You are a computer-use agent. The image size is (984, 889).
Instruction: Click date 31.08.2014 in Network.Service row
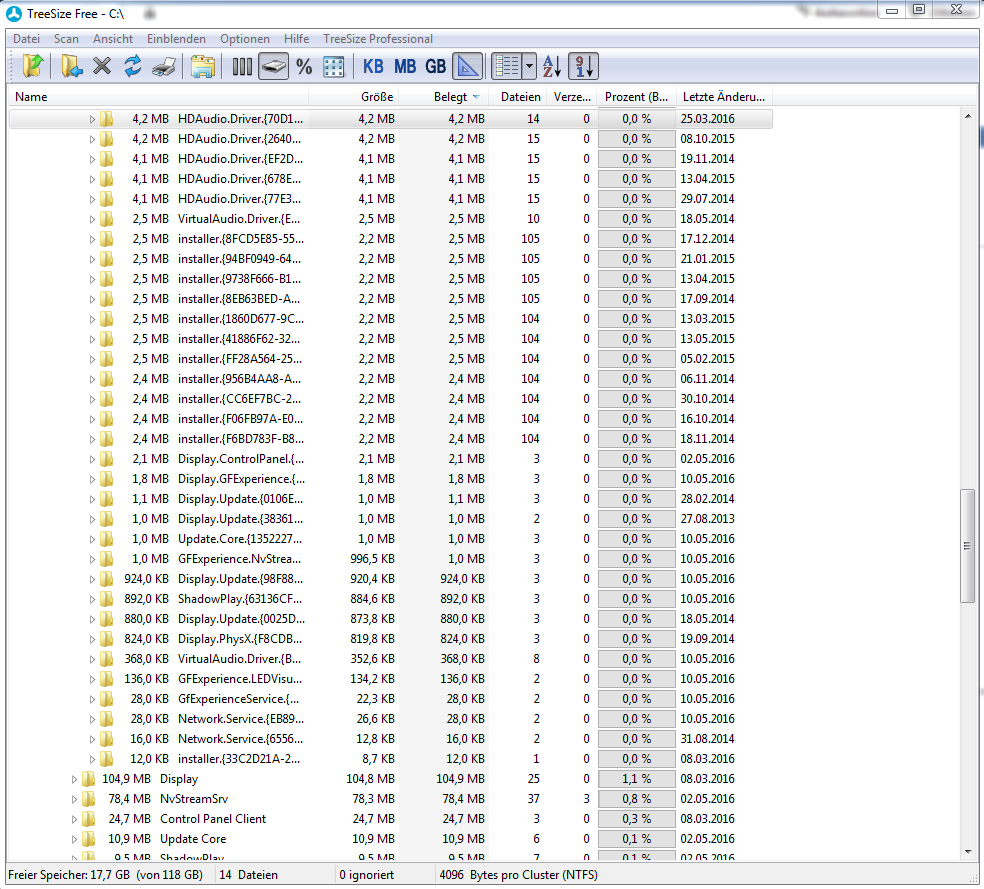(707, 739)
